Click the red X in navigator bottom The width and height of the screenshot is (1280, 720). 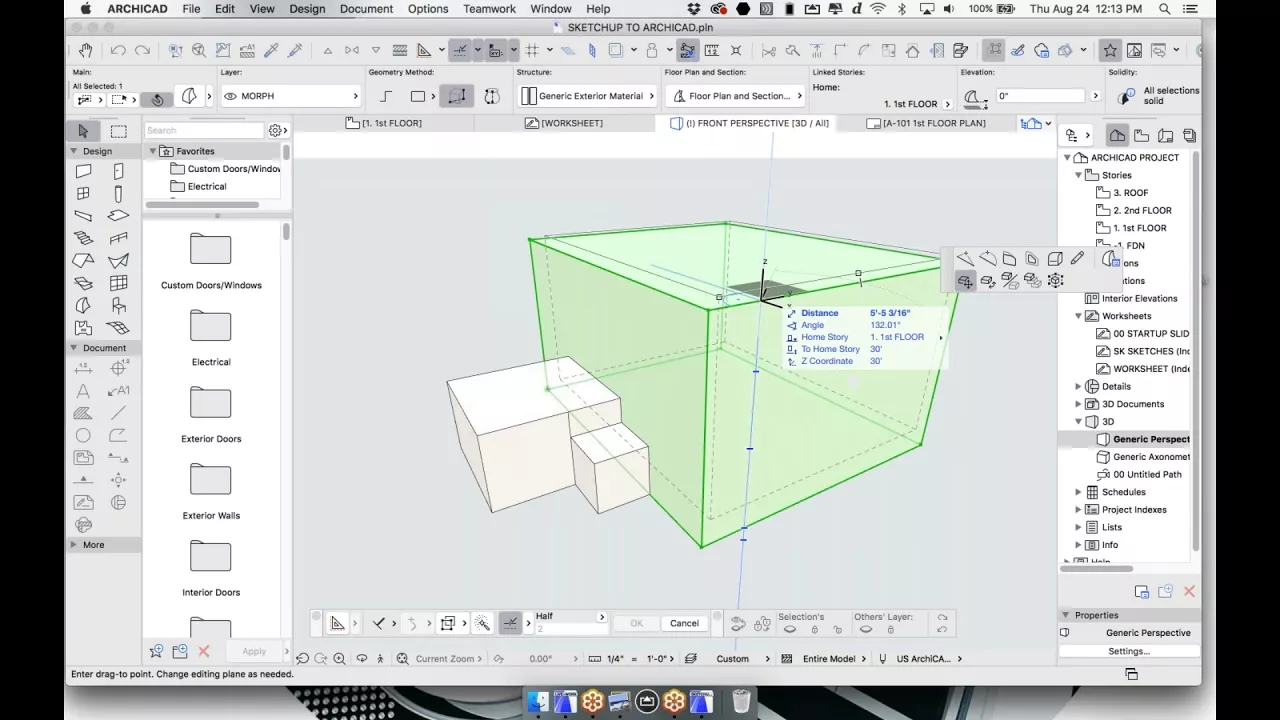click(1189, 592)
